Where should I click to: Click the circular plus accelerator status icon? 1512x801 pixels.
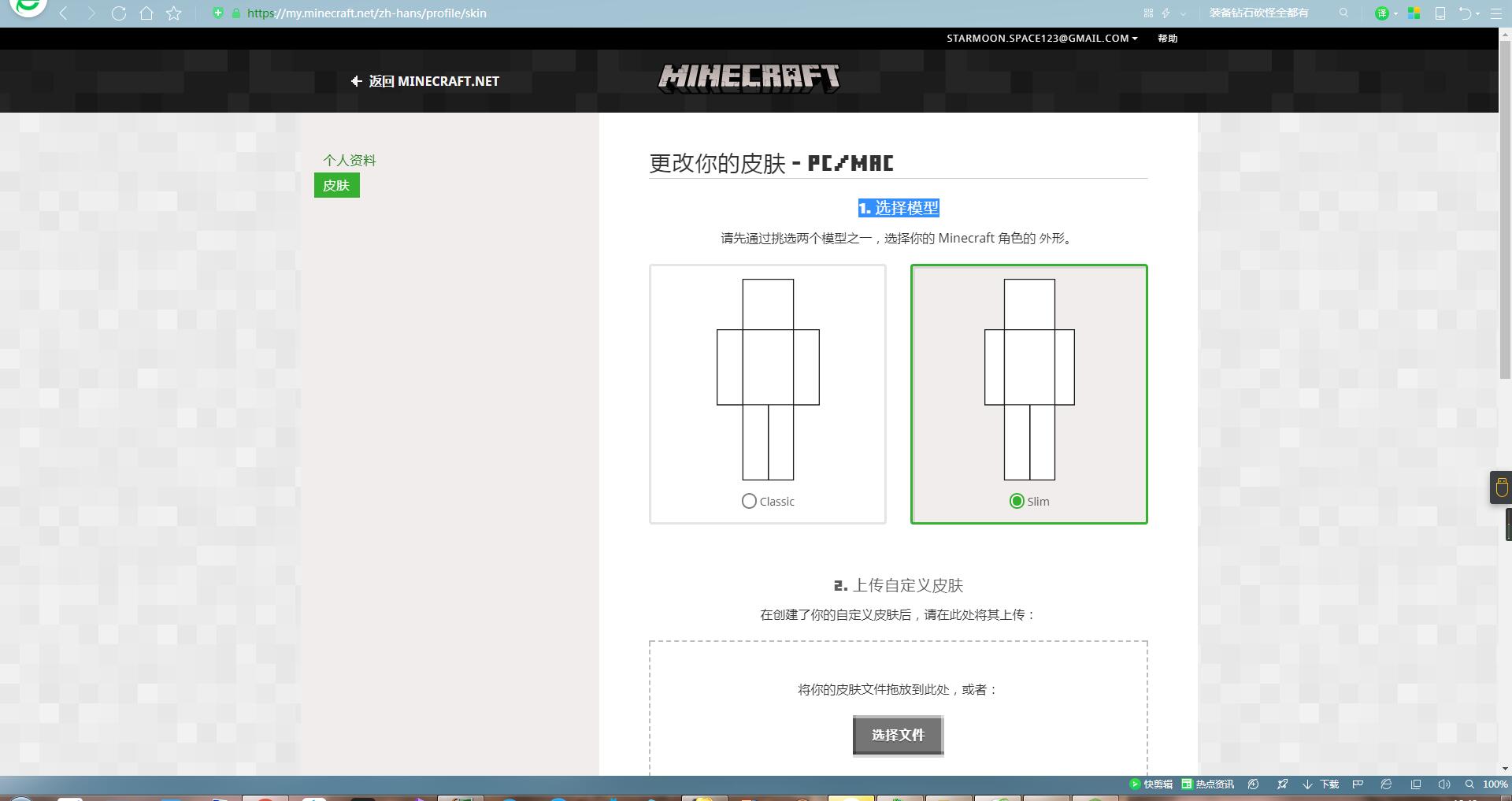pos(1254,784)
